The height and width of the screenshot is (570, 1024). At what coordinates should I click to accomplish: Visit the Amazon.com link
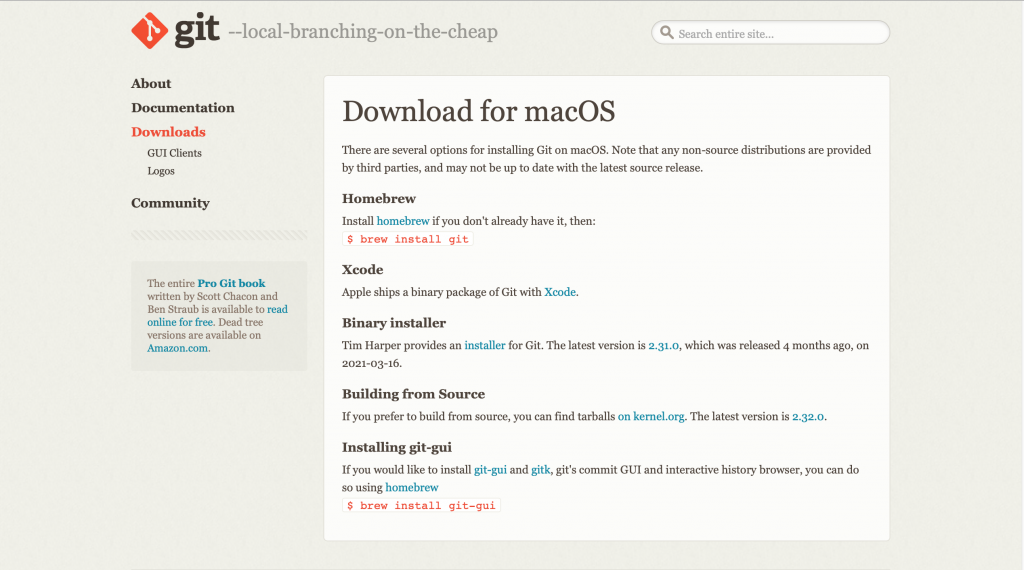[178, 348]
